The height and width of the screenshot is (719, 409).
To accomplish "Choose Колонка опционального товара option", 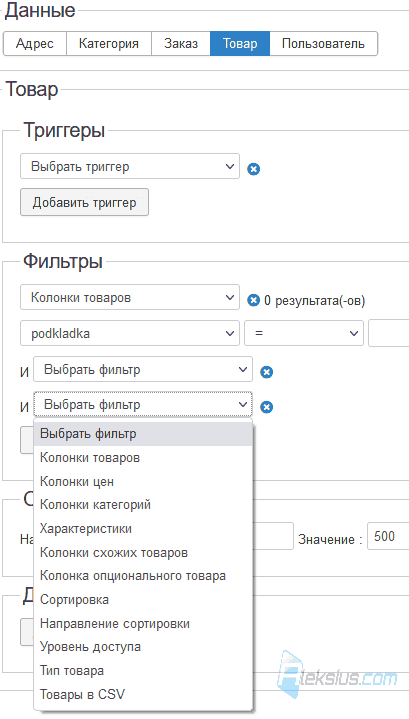I will point(143,575).
